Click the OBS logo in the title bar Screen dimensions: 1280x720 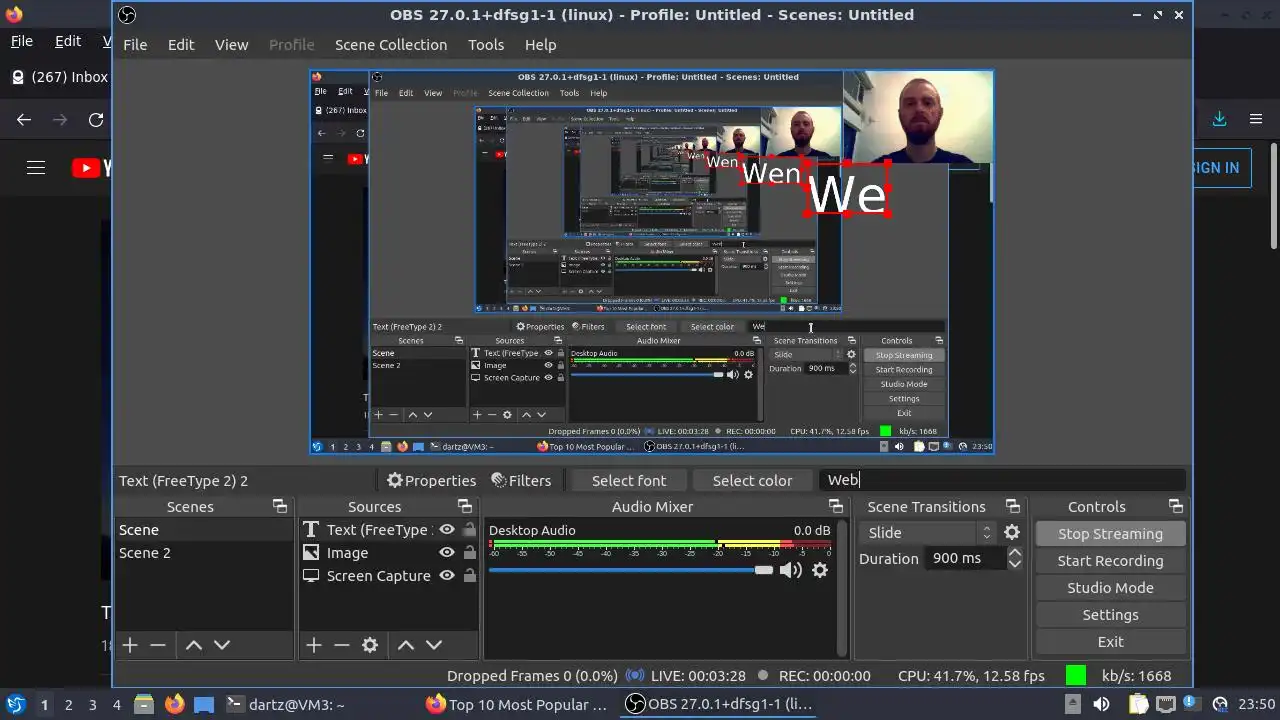(x=127, y=15)
